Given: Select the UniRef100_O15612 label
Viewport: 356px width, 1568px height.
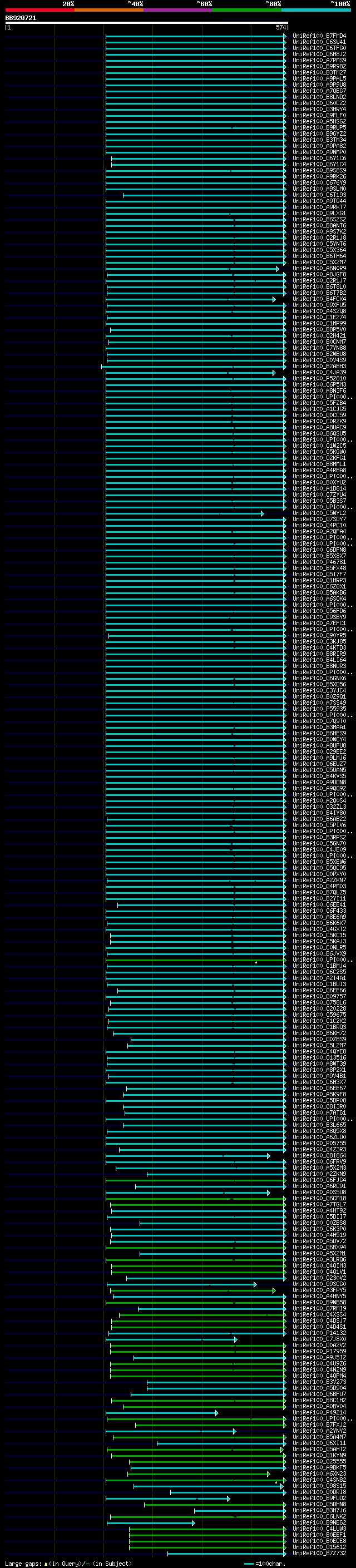Looking at the screenshot, I should pos(319,1547).
